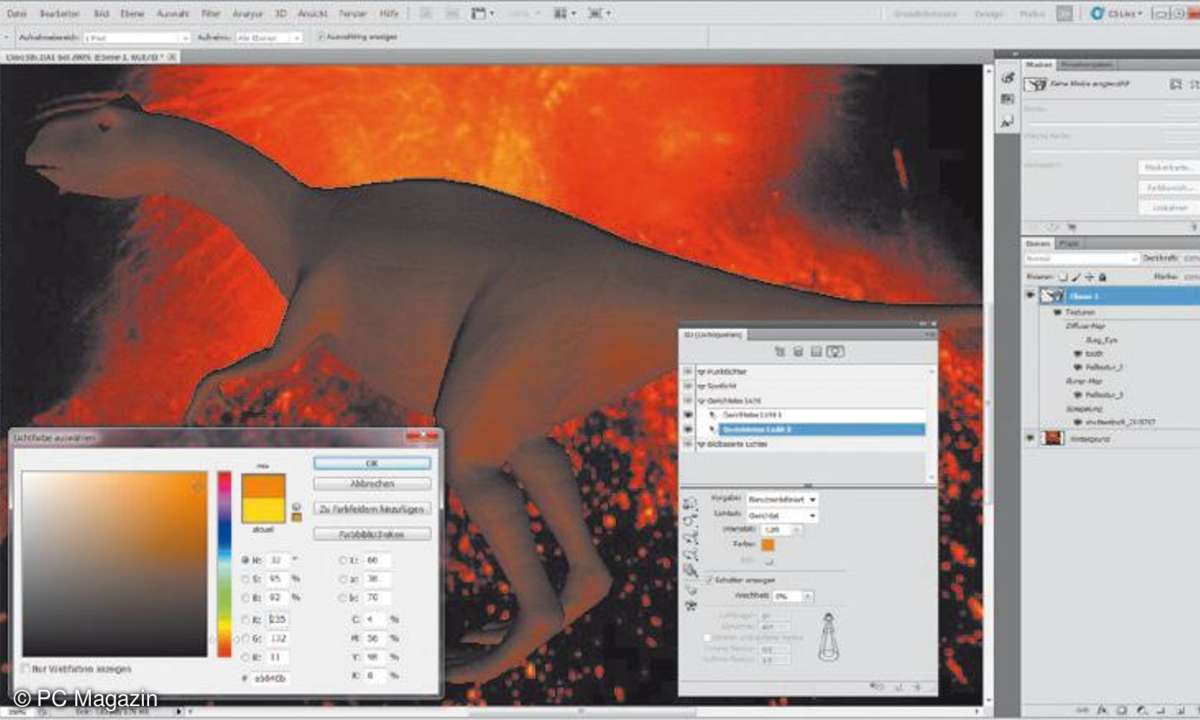The width and height of the screenshot is (1200, 720).
Task: Click the hue spectrum slider bar
Action: click(x=224, y=564)
